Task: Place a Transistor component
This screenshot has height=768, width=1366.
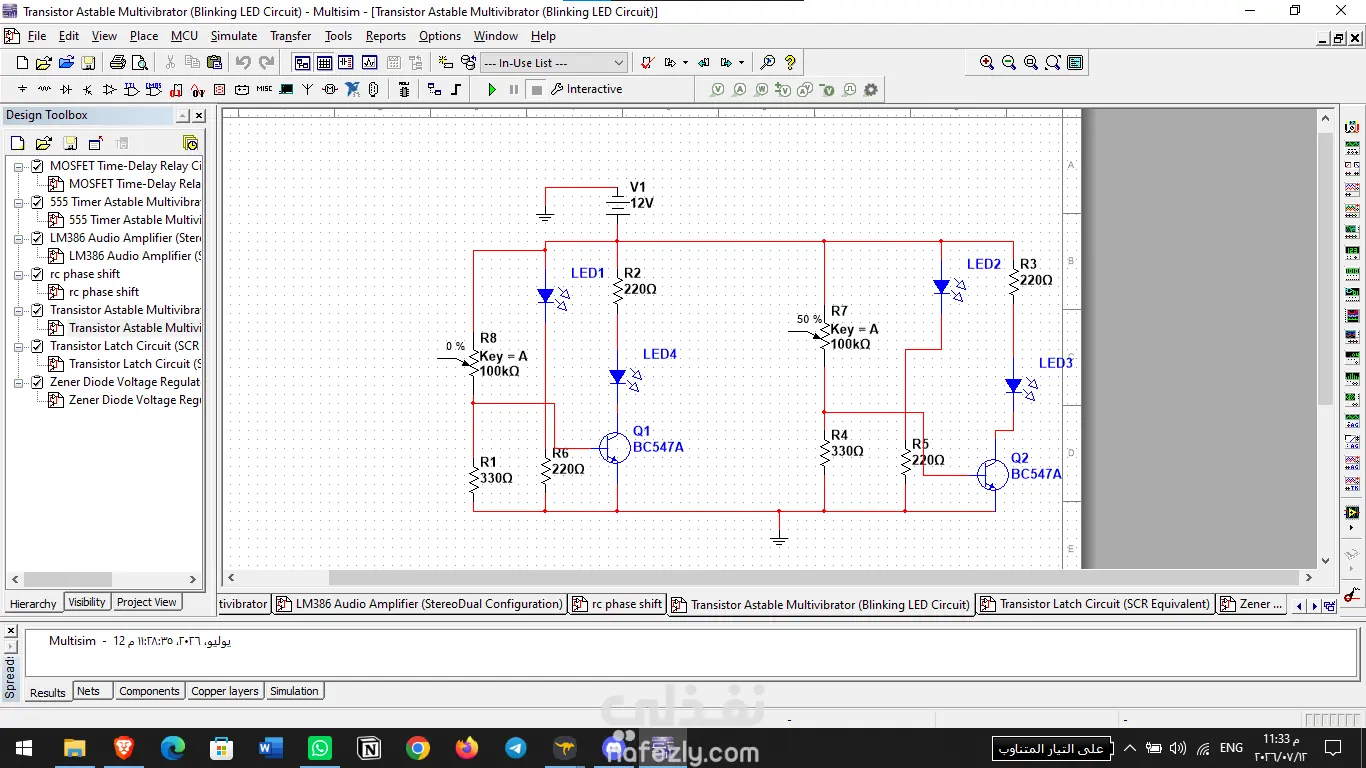Action: [88, 89]
